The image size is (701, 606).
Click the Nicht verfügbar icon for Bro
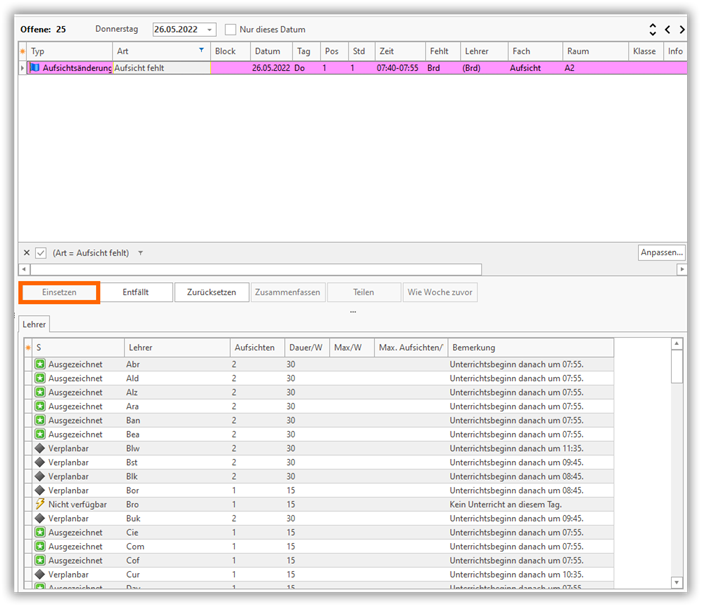tap(40, 505)
